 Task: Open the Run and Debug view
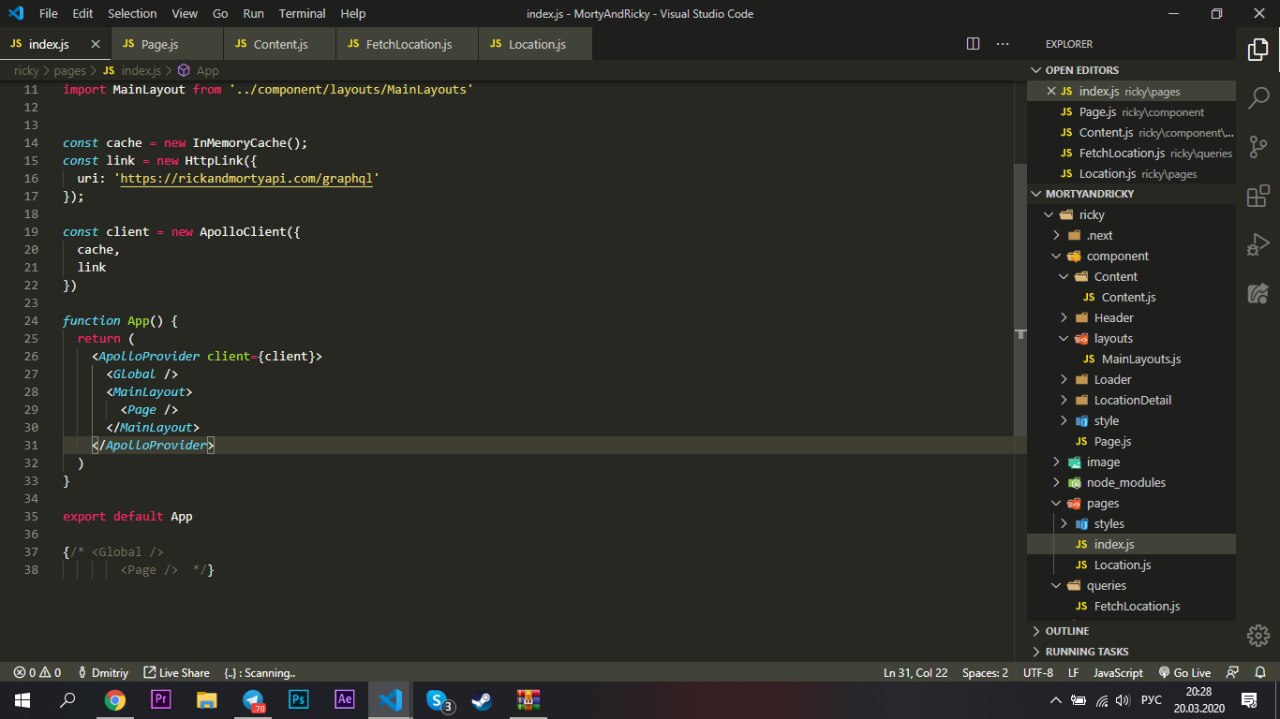click(1258, 245)
